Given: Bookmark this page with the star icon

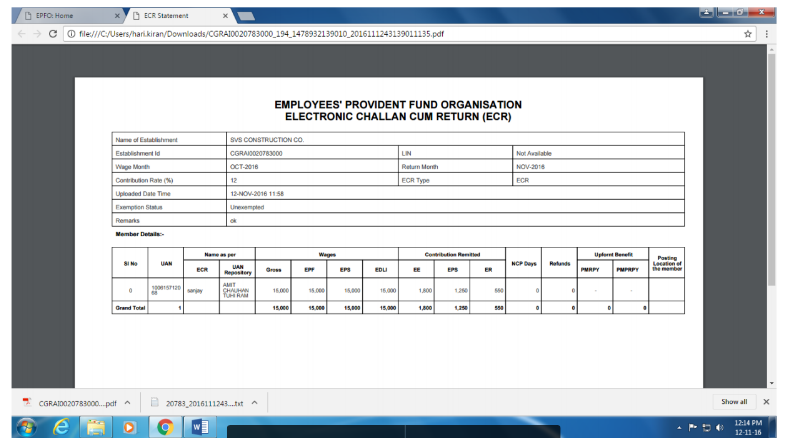Looking at the screenshot, I should (x=747, y=33).
